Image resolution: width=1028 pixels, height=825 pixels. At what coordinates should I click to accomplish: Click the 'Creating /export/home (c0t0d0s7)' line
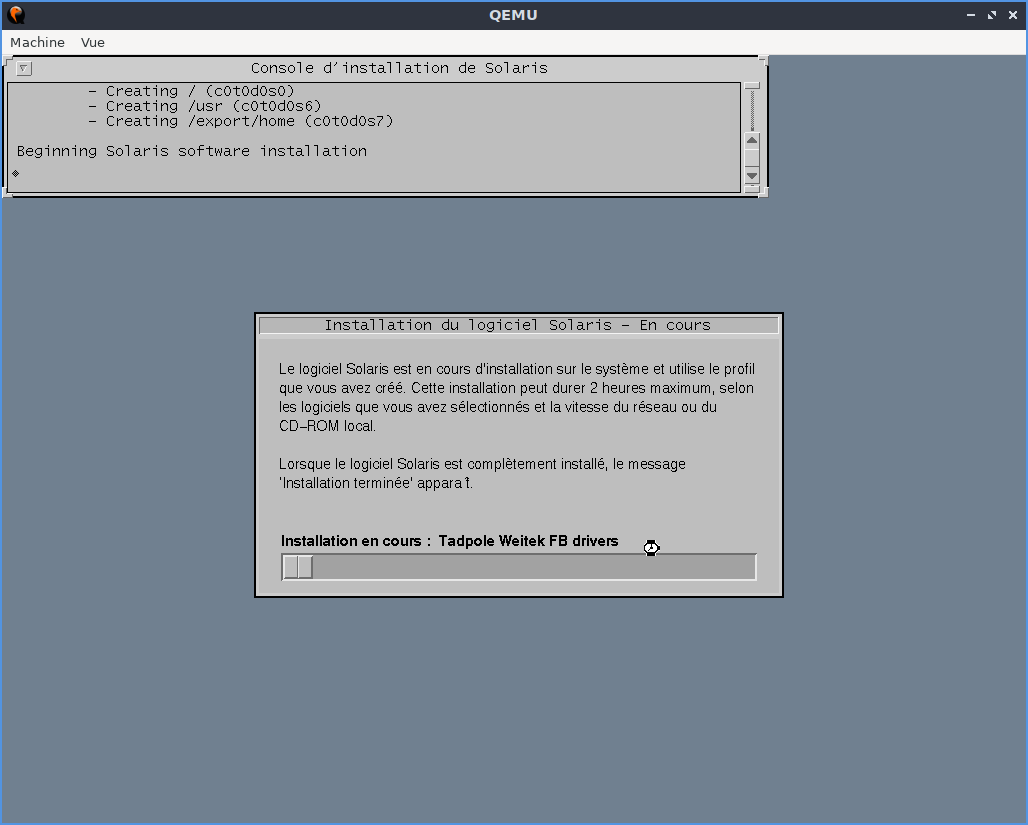(241, 121)
